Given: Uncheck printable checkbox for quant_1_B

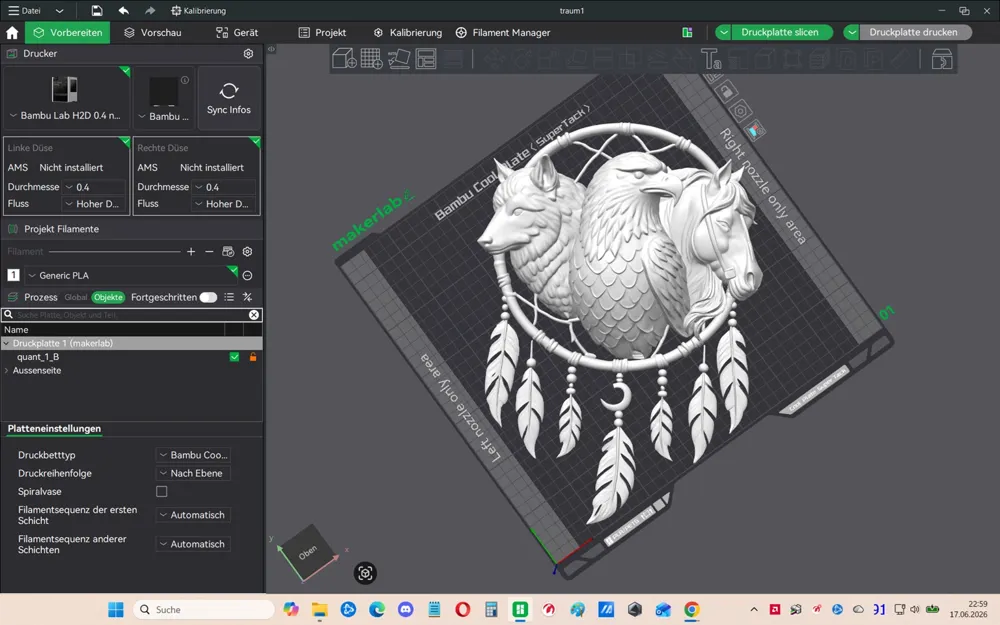Looking at the screenshot, I should click(x=235, y=357).
